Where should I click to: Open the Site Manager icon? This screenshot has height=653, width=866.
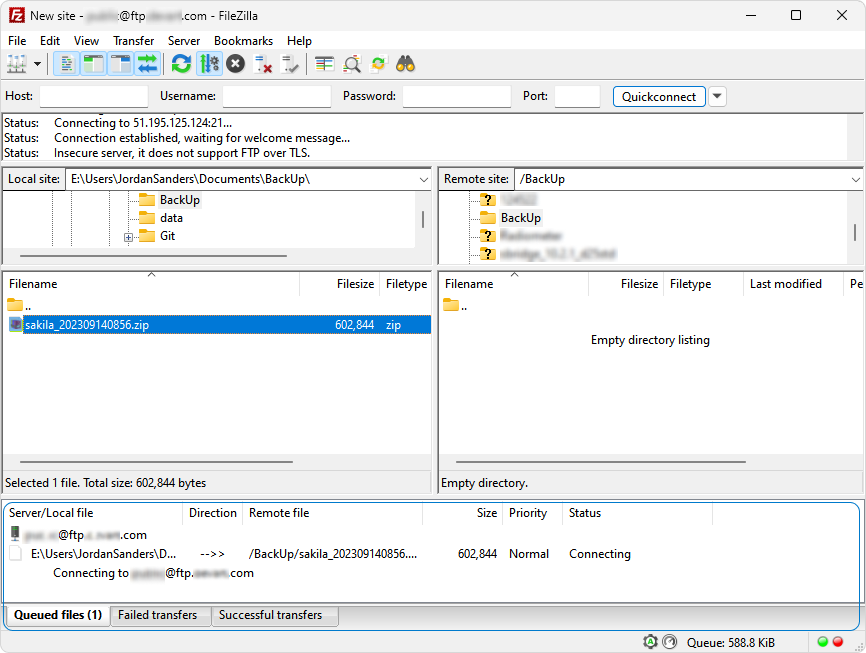pyautogui.click(x=17, y=65)
